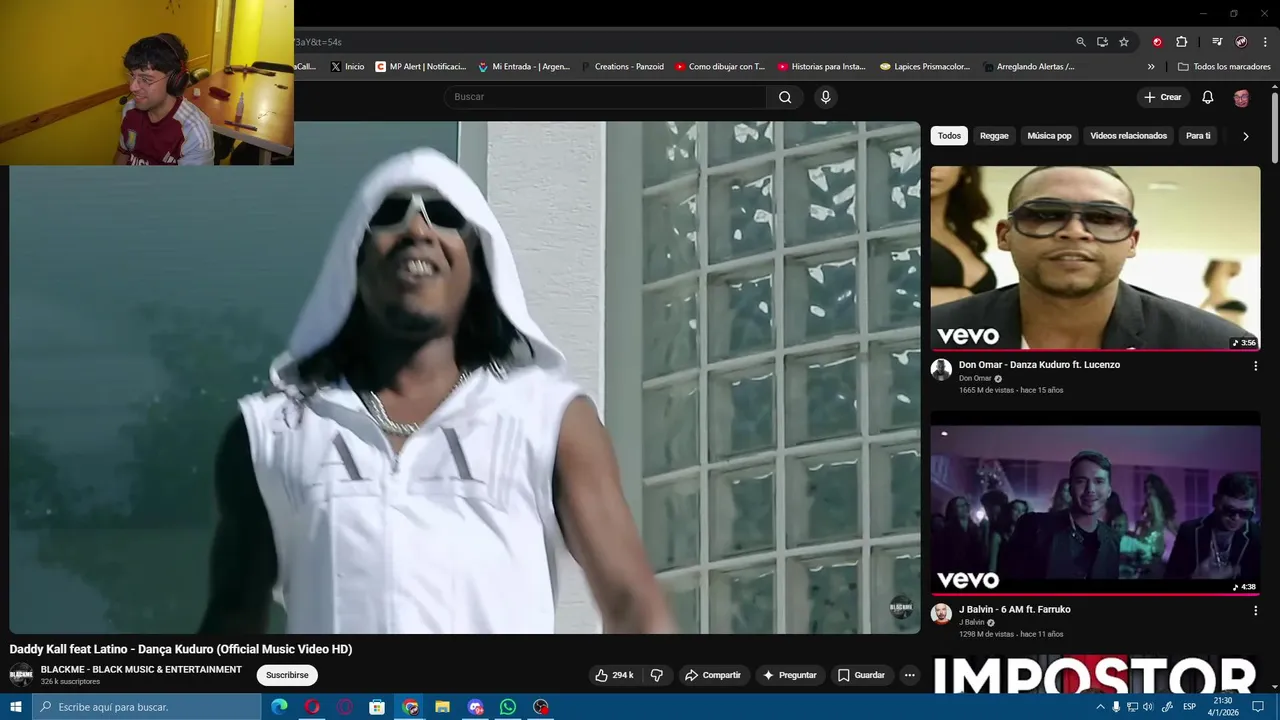Click the Crear button
This screenshot has height=720, width=1280.
click(1163, 97)
